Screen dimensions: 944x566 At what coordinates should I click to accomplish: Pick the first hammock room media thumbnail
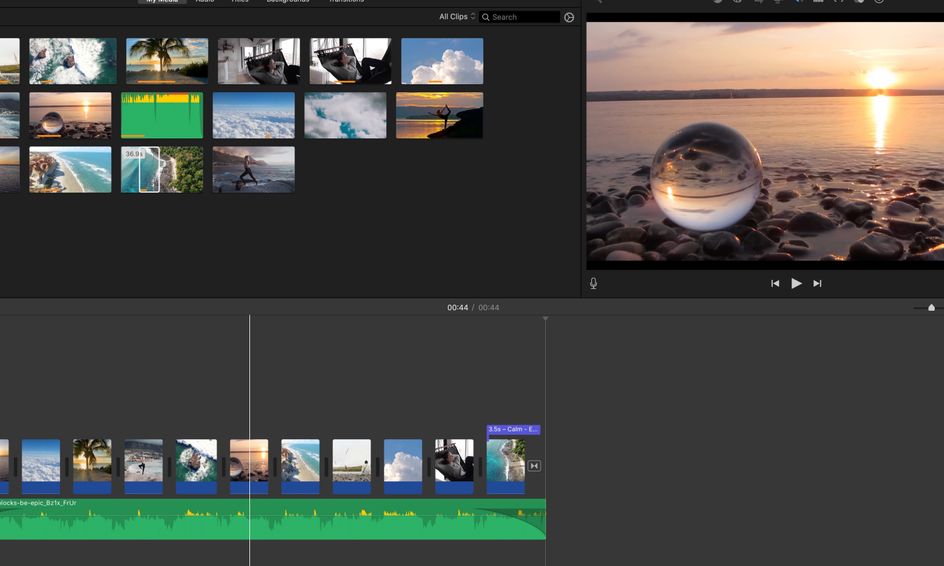click(x=259, y=61)
